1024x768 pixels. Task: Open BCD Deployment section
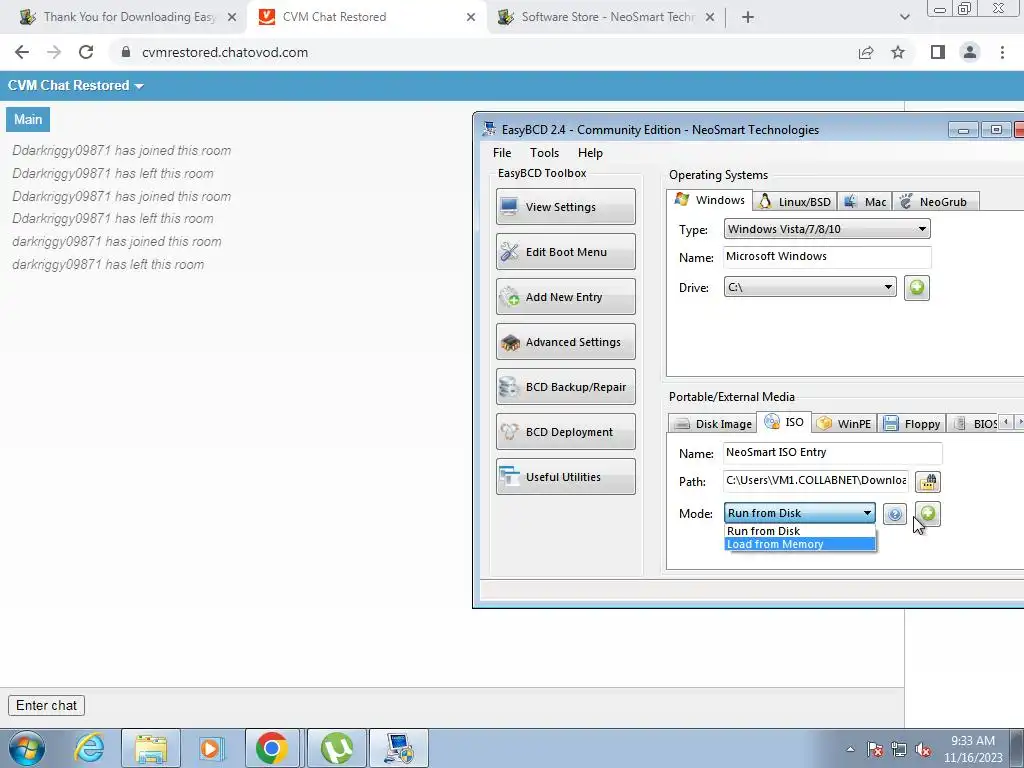click(566, 432)
